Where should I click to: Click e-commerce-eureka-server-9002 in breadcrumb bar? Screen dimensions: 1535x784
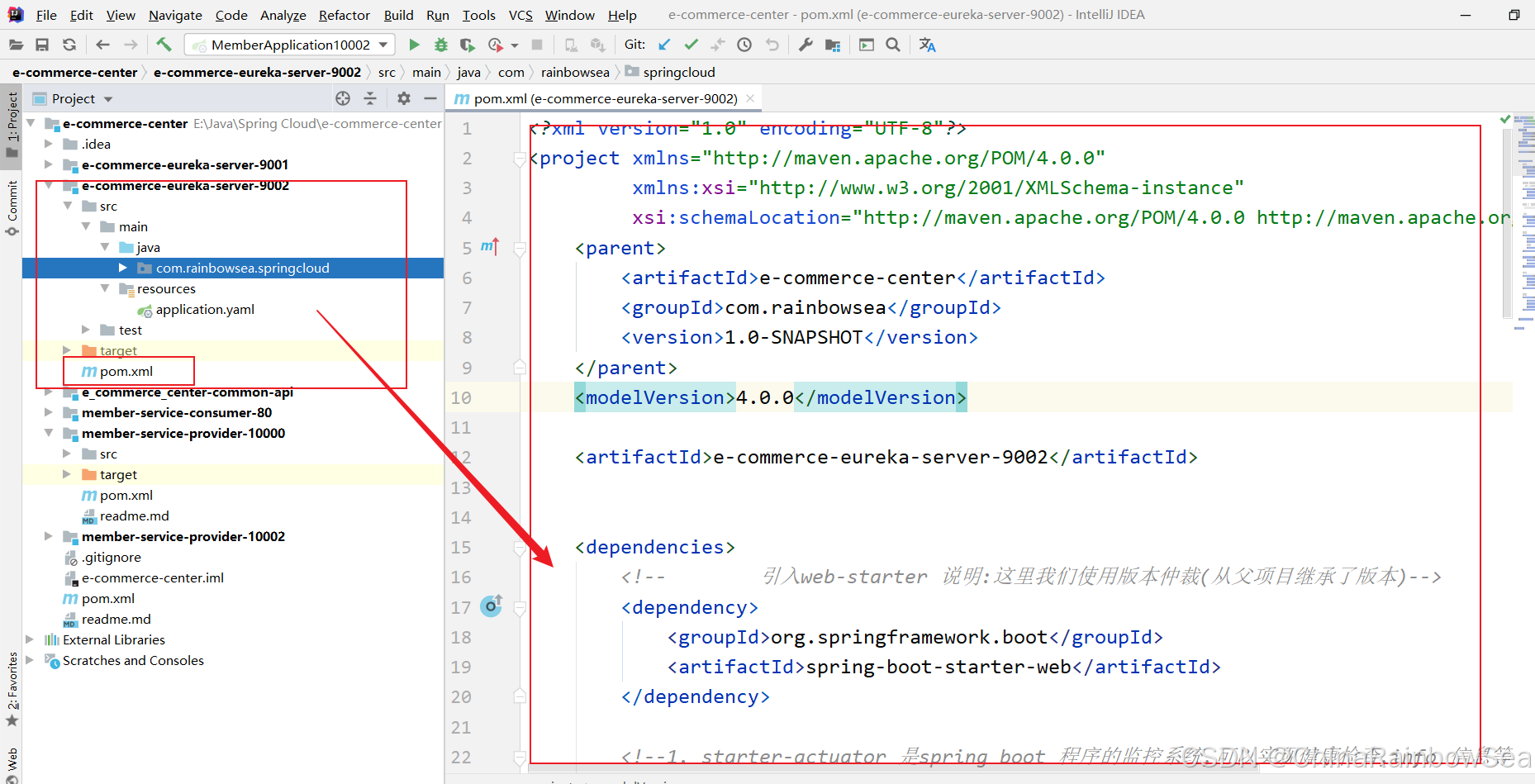pos(257,73)
